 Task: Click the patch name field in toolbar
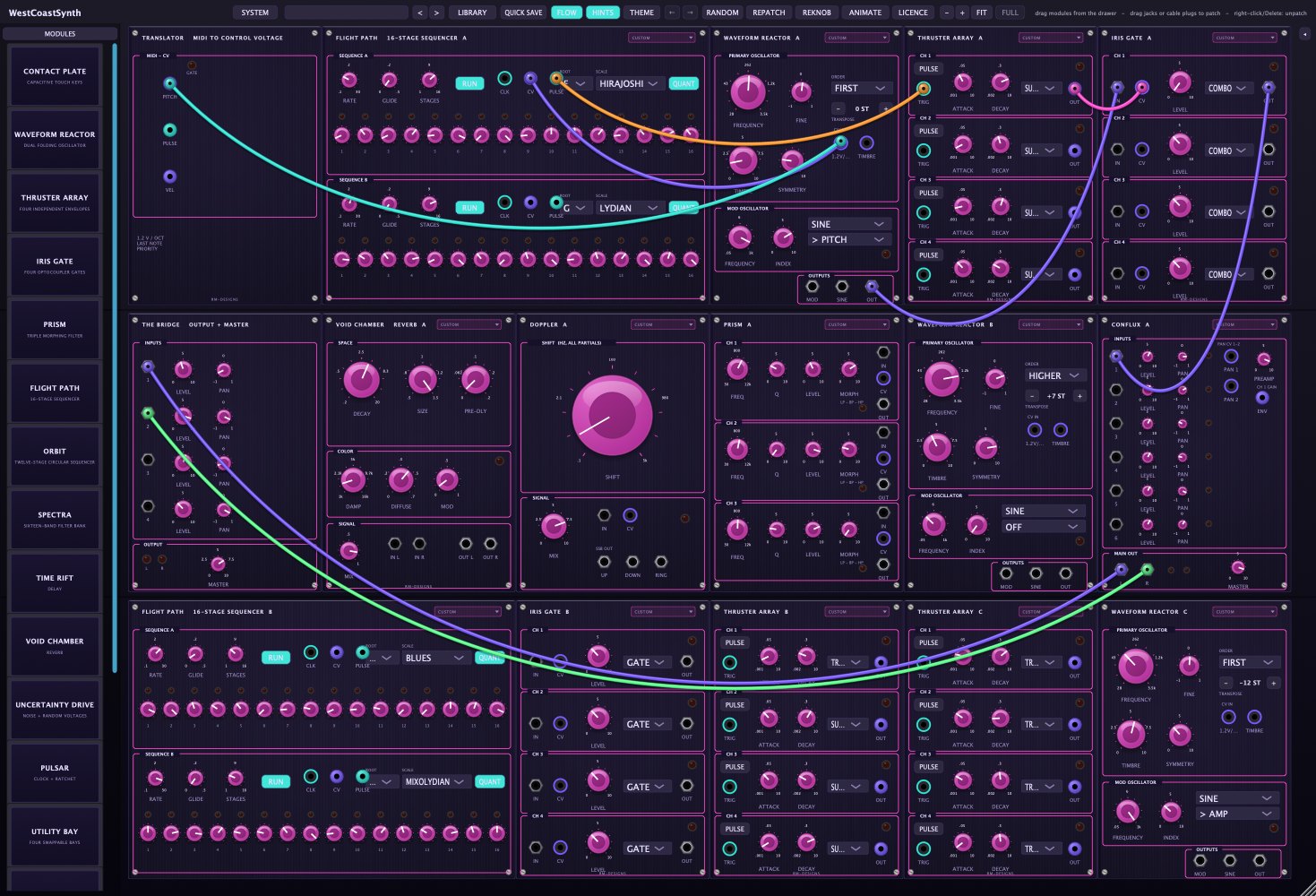tap(346, 13)
